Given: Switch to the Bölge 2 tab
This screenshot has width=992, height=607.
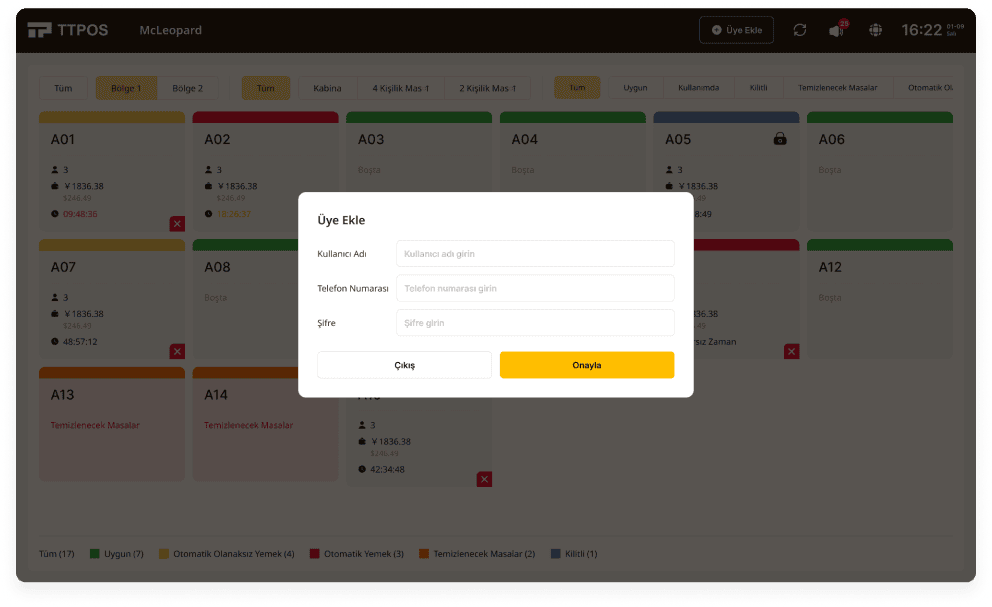Looking at the screenshot, I should 187,88.
